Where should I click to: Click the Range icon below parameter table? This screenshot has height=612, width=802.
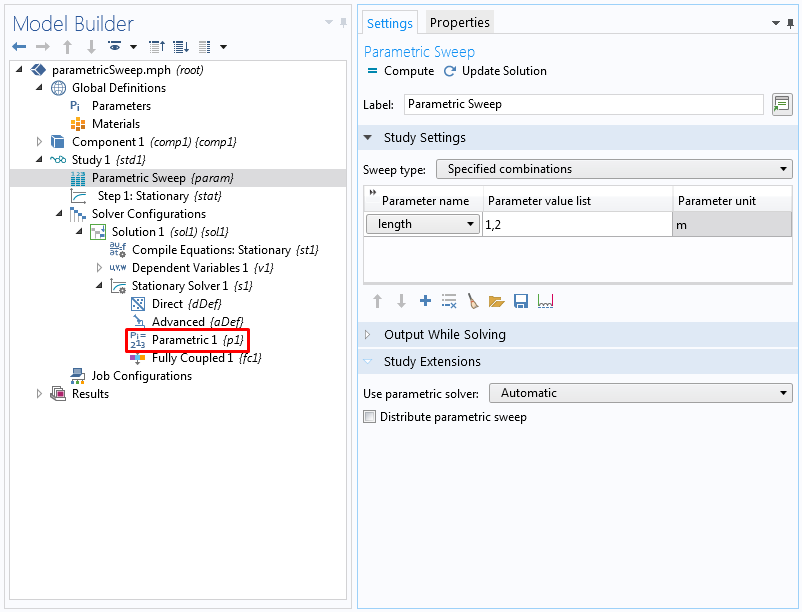pyautogui.click(x=545, y=301)
